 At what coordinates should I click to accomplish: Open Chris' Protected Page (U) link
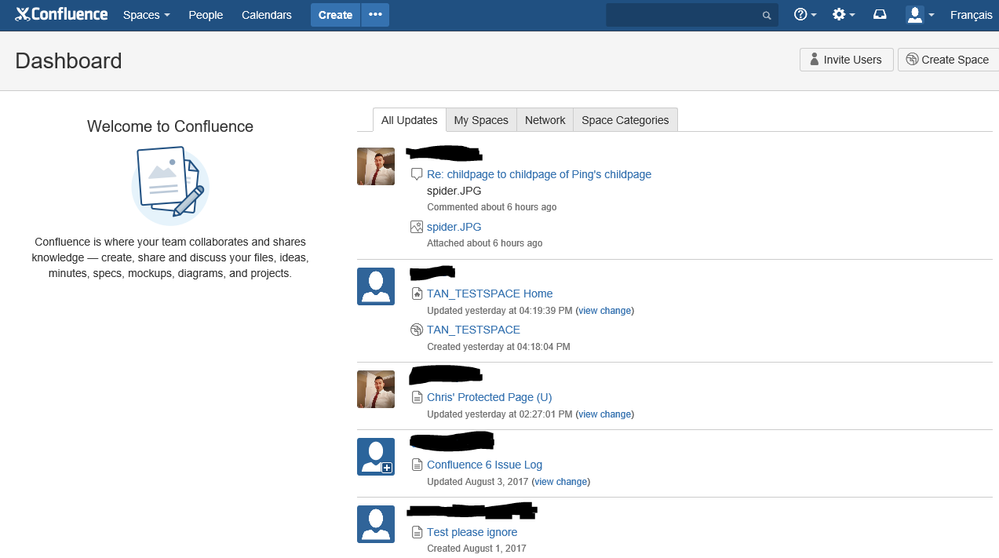[x=489, y=397]
